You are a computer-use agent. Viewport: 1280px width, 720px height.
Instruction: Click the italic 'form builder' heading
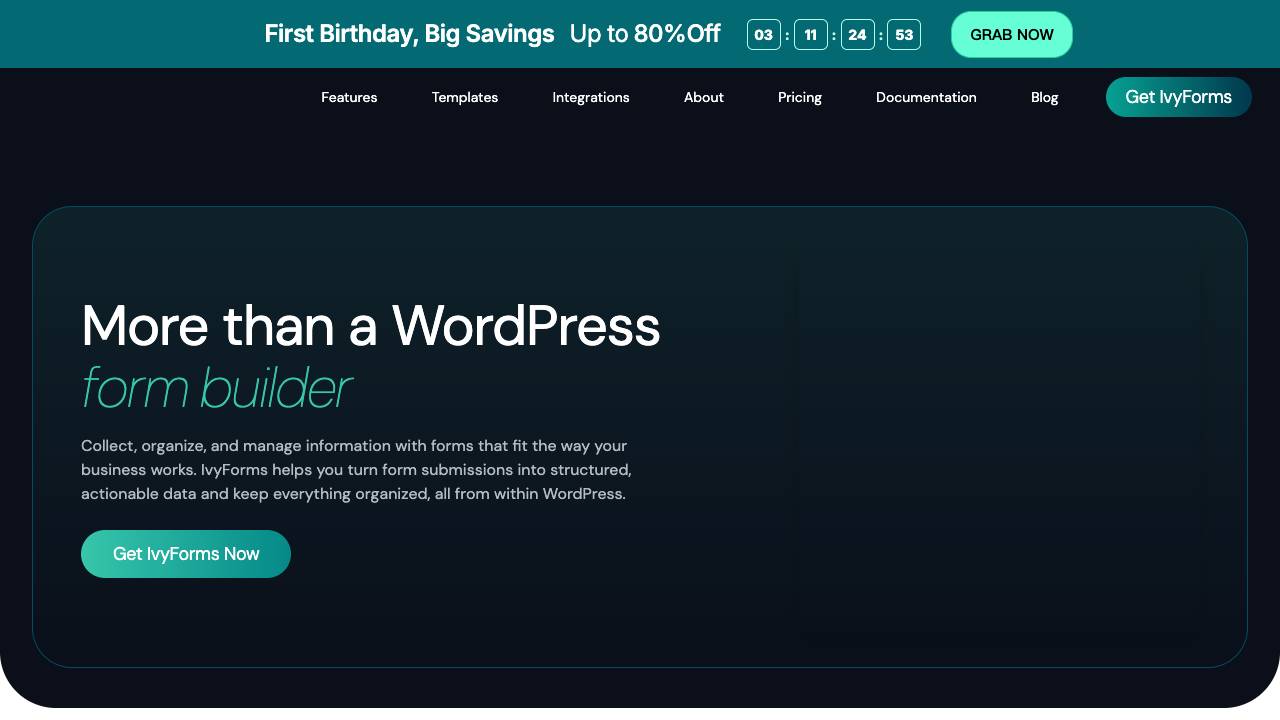[216, 388]
